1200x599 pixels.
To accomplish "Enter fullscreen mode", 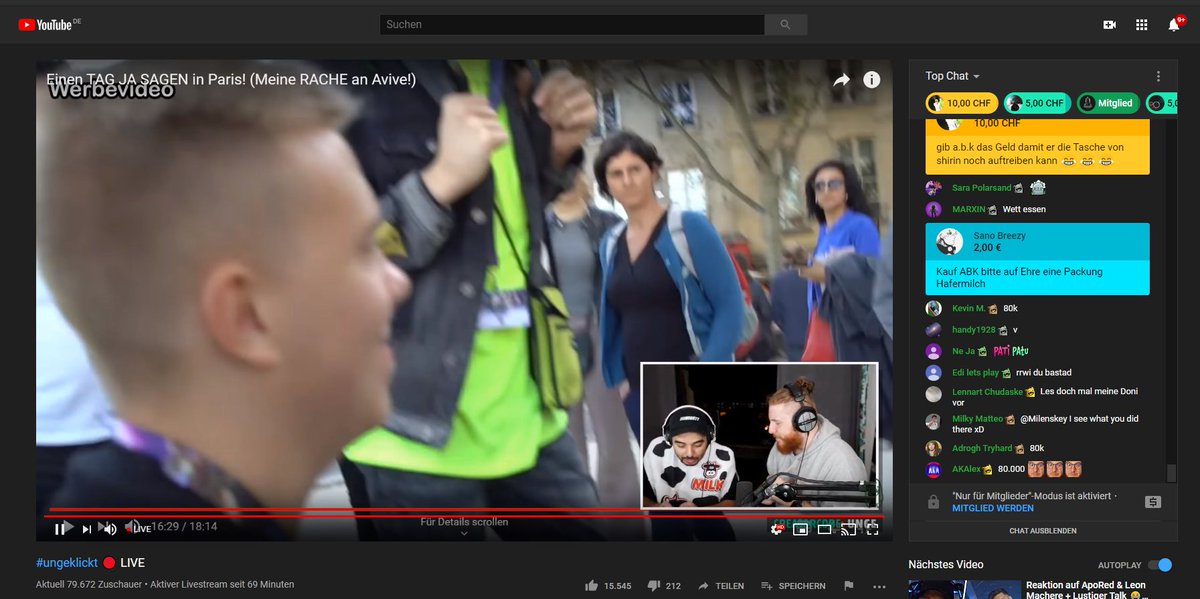I will click(872, 529).
